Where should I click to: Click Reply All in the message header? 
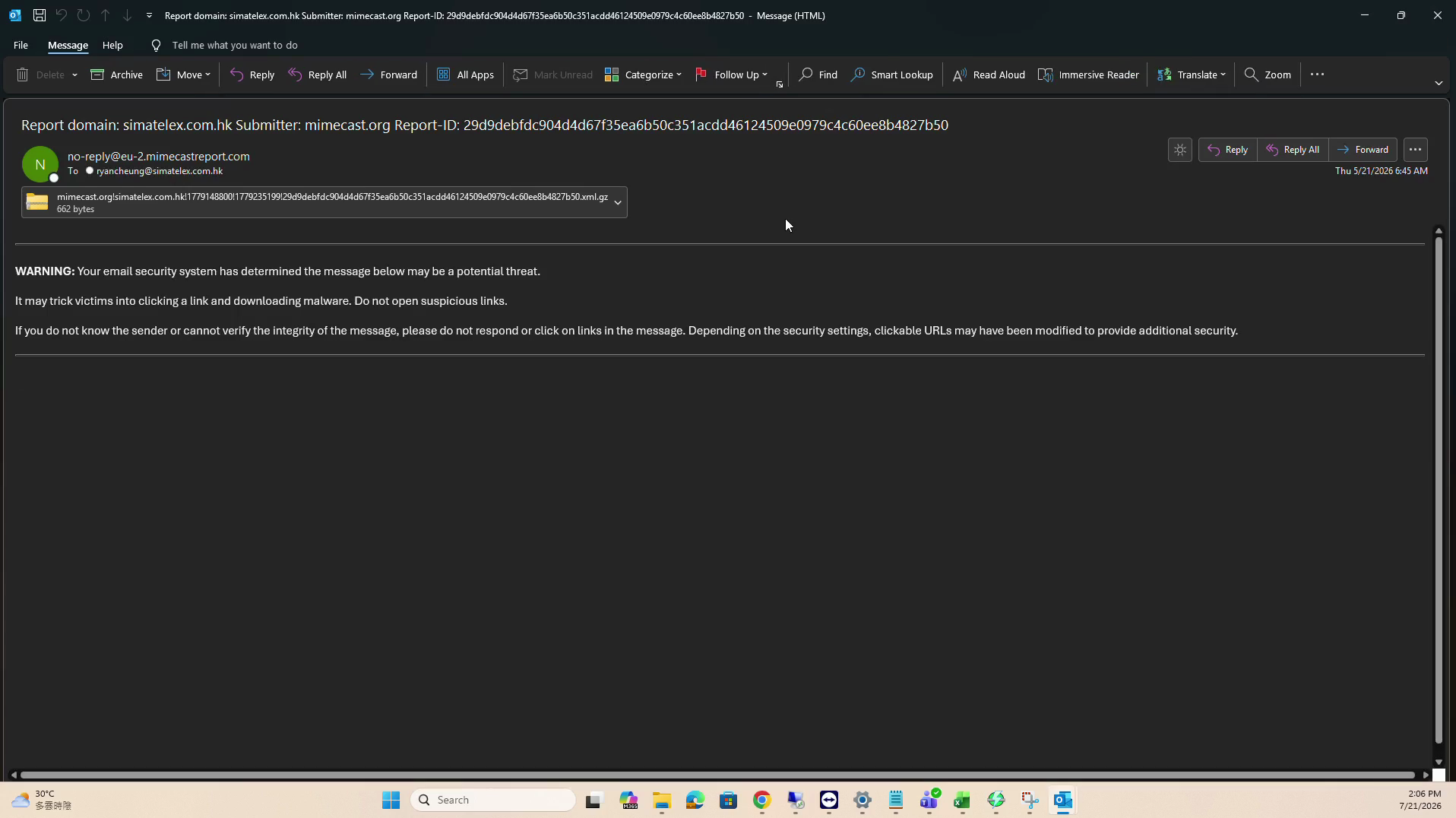point(1293,150)
